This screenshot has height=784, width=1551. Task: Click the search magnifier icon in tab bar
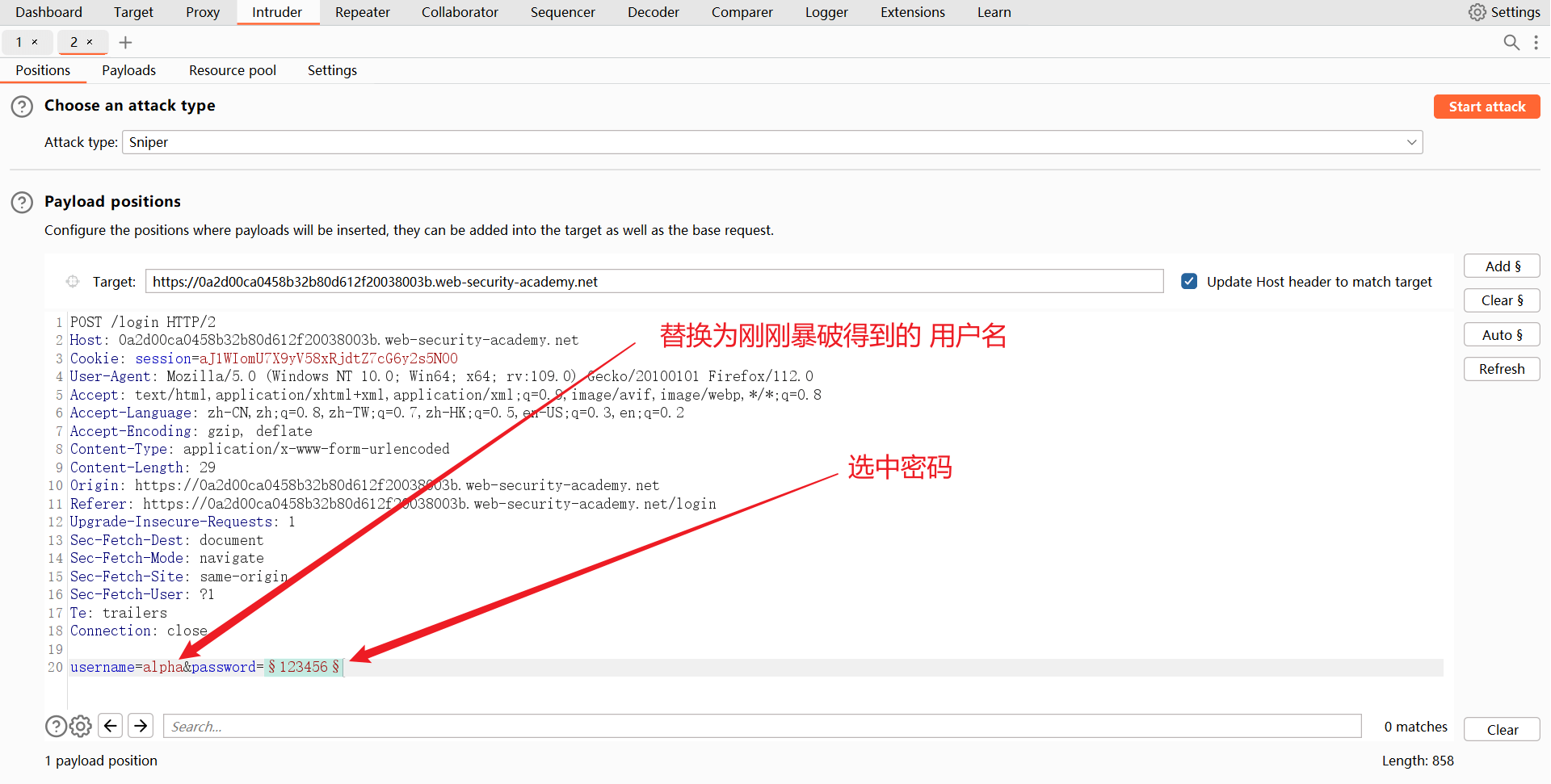1511,42
